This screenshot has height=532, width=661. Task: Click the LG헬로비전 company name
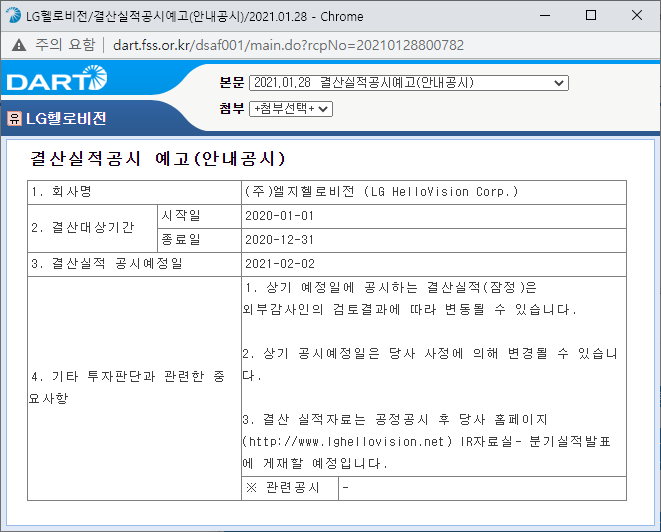(66, 118)
